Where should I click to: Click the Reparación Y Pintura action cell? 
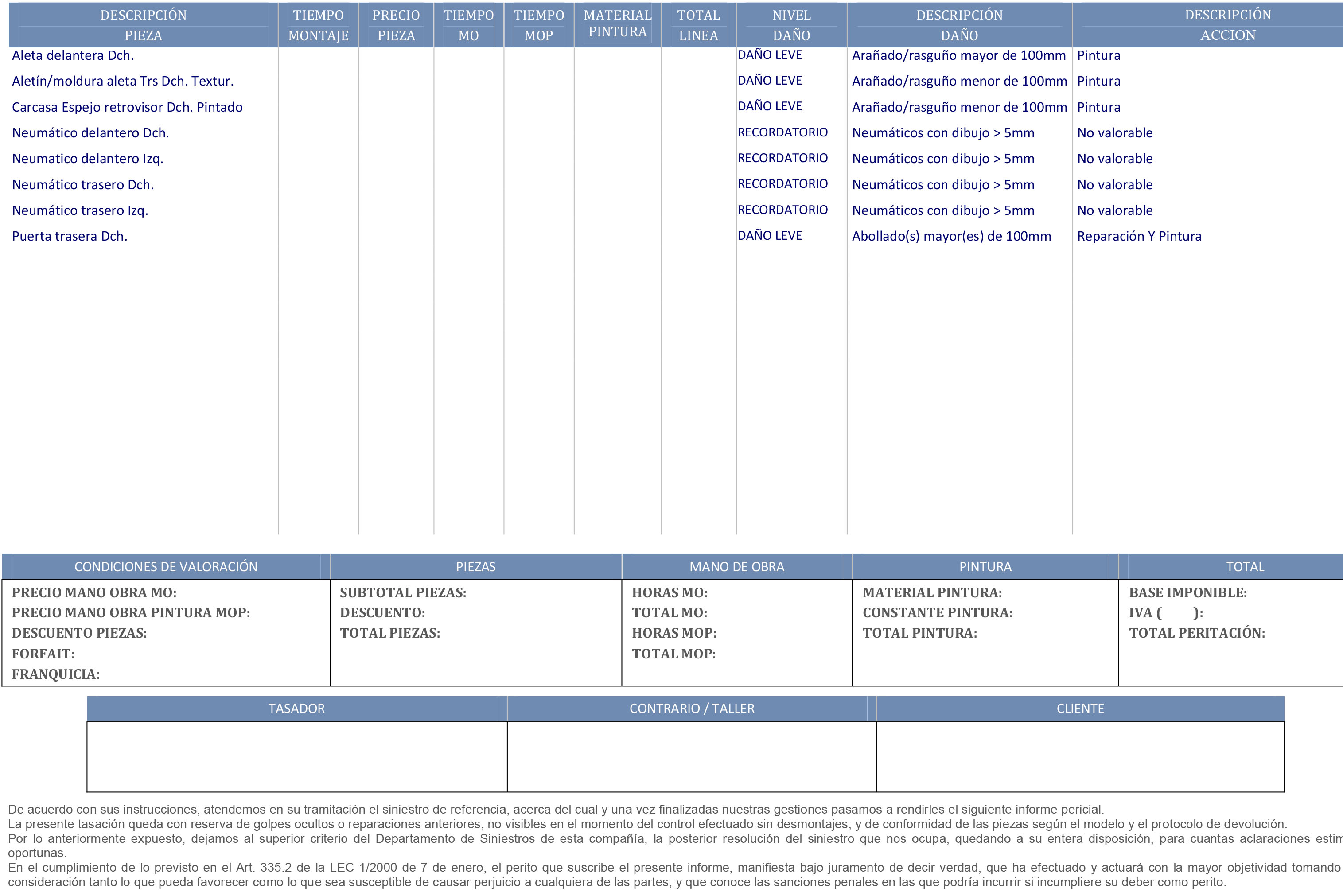(x=1139, y=236)
